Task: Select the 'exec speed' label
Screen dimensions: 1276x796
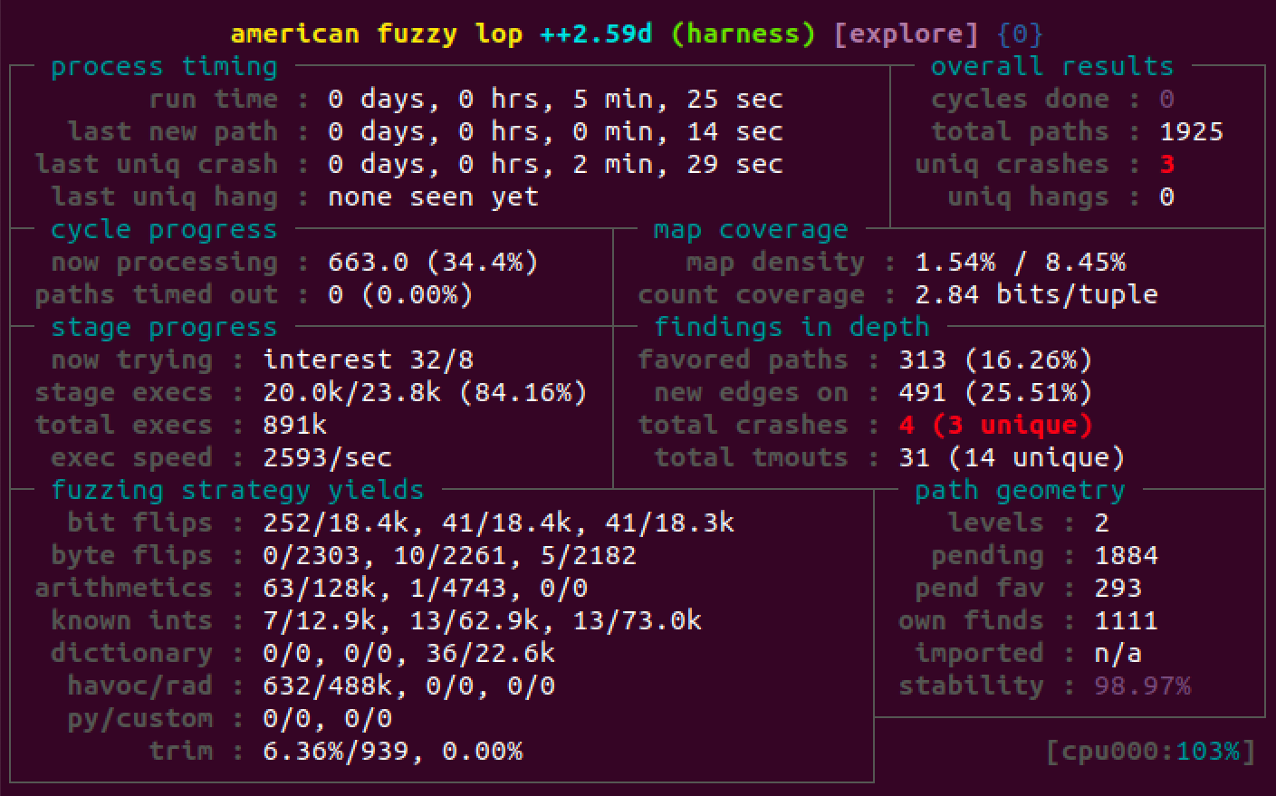Action: (x=132, y=458)
